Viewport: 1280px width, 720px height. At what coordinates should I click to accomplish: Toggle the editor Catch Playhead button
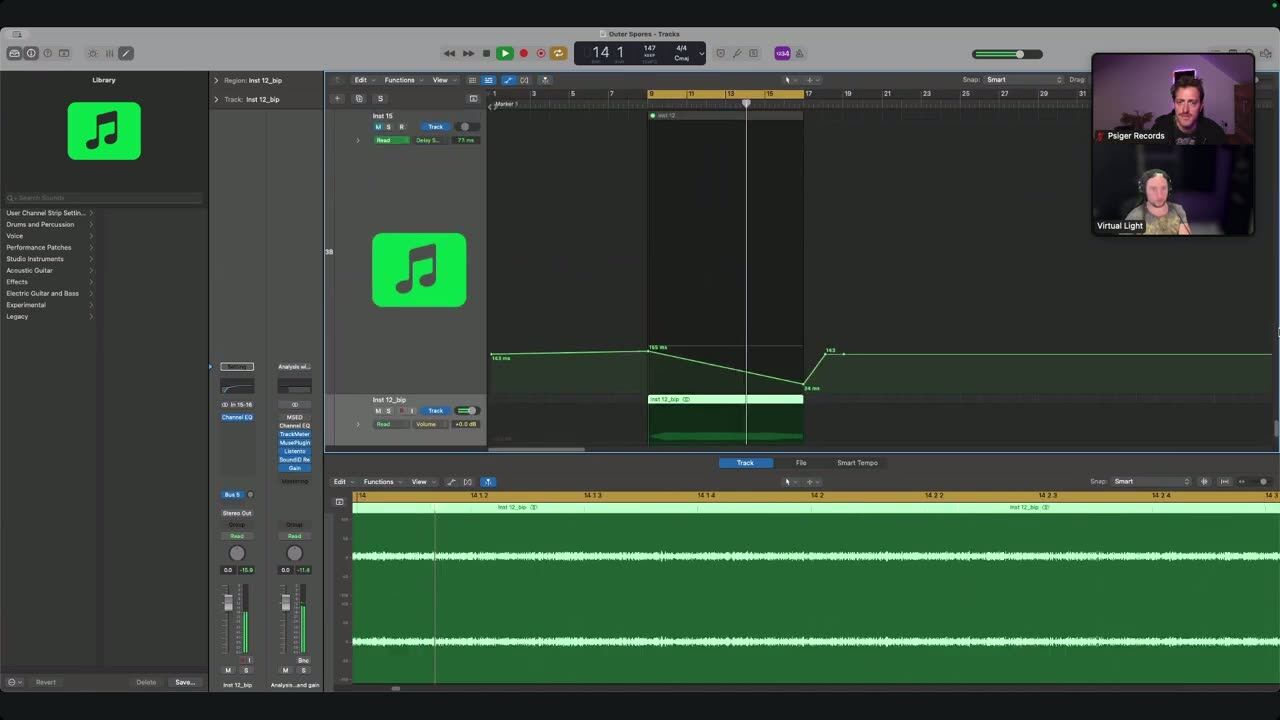click(487, 482)
